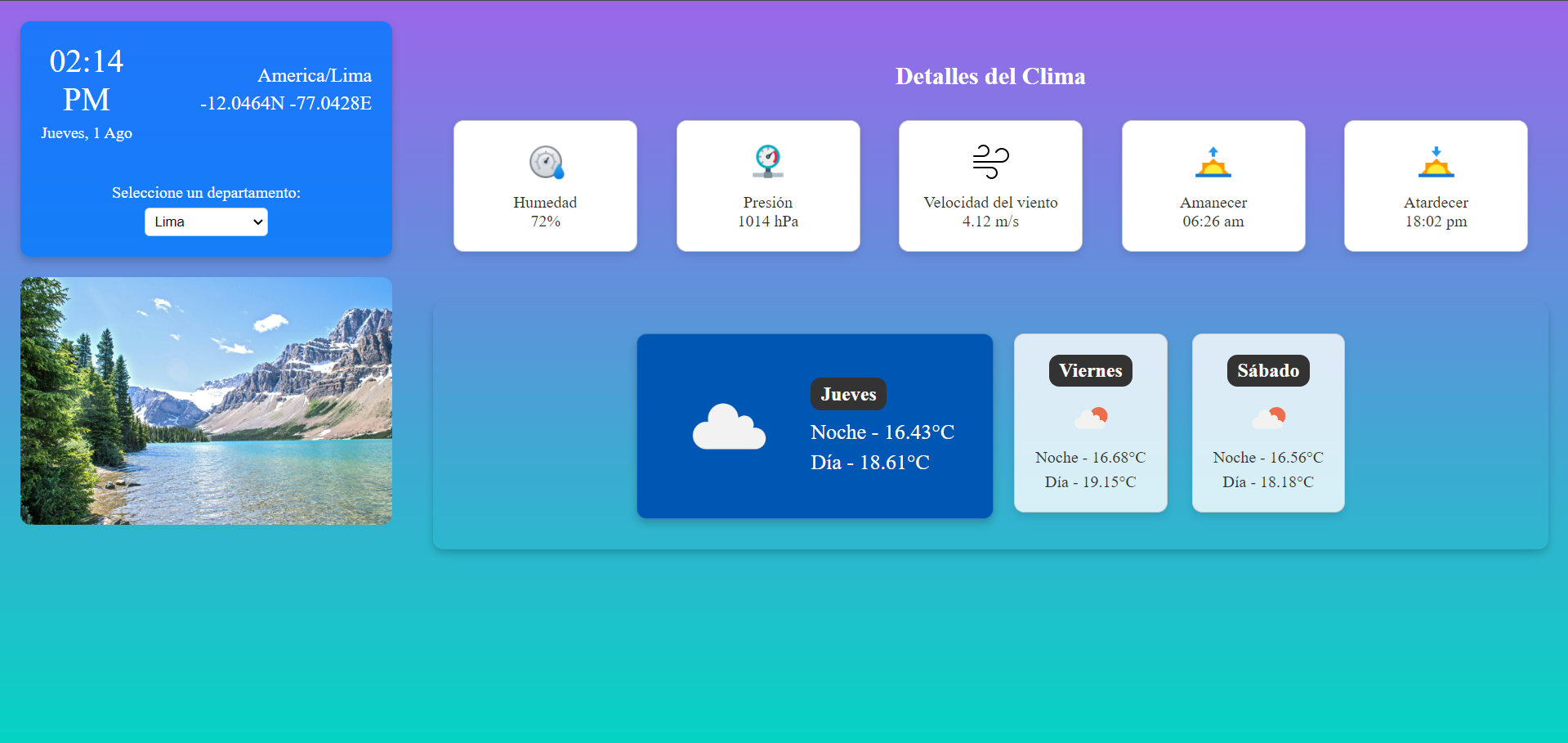1568x743 pixels.
Task: Click the Jueves, 1 Ago date label
Action: tap(87, 133)
